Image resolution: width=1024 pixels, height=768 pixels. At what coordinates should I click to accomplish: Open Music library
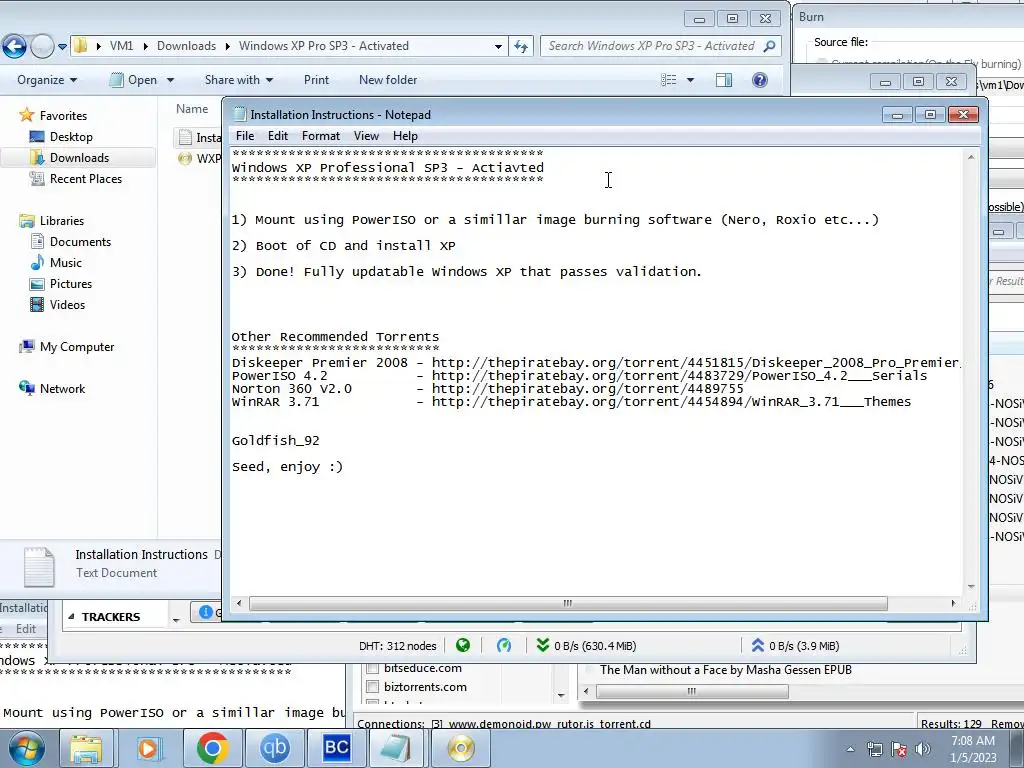click(x=65, y=263)
